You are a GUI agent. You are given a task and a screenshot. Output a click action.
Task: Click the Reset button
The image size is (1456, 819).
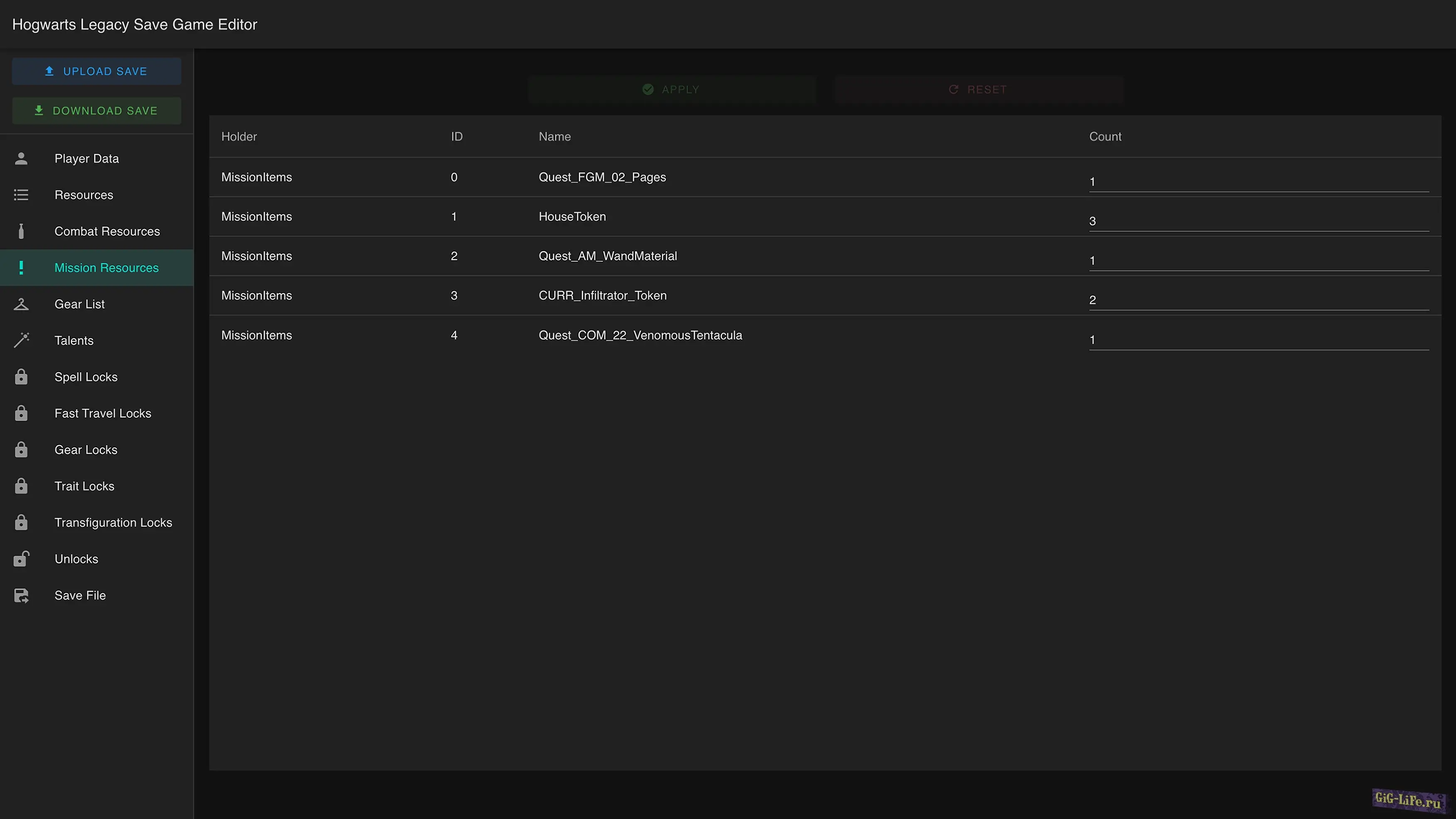978,89
